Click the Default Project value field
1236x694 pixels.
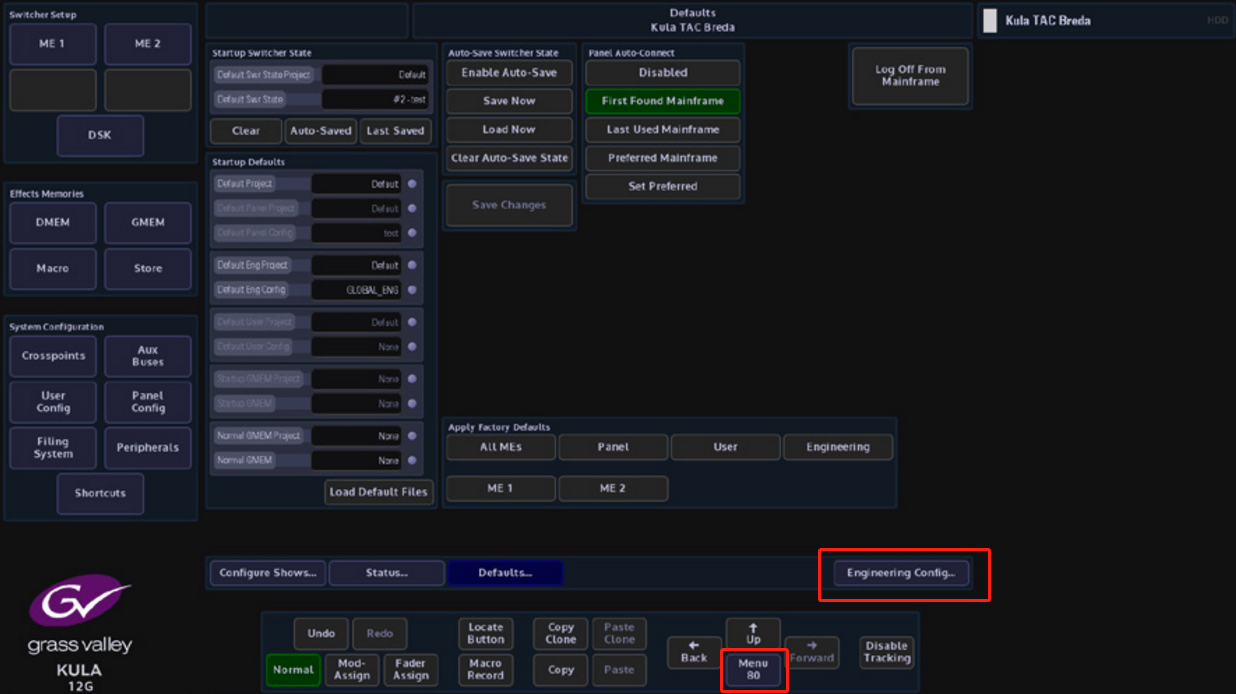[x=357, y=184]
